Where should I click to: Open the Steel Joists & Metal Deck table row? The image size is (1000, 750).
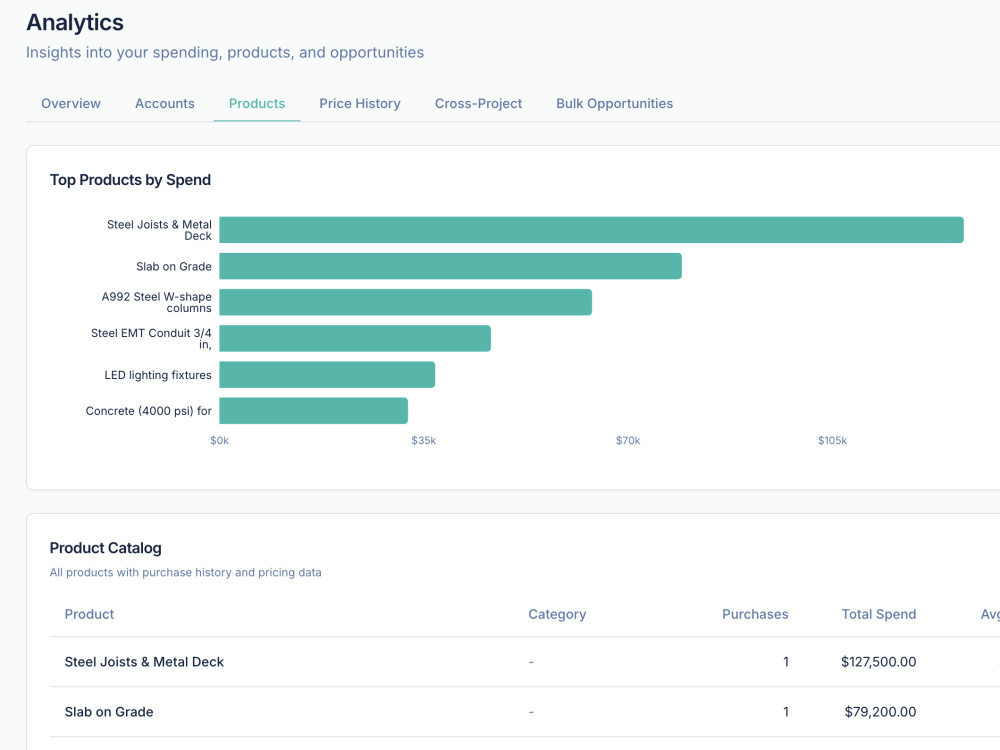click(x=525, y=662)
